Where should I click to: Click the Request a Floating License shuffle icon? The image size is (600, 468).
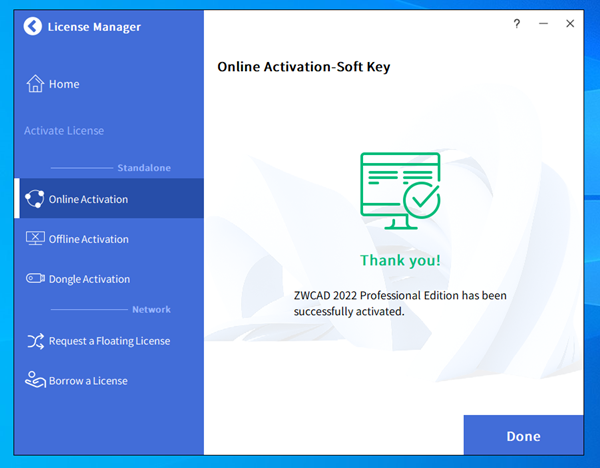tap(35, 341)
